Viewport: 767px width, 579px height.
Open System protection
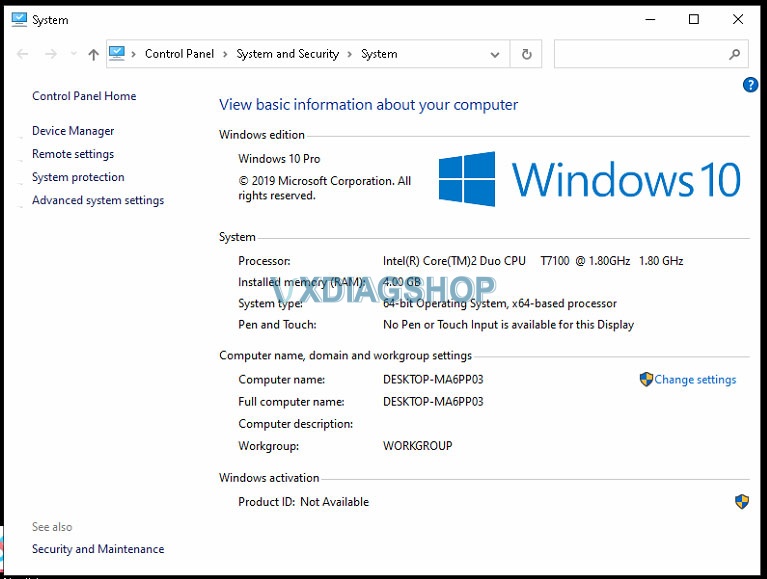(78, 177)
